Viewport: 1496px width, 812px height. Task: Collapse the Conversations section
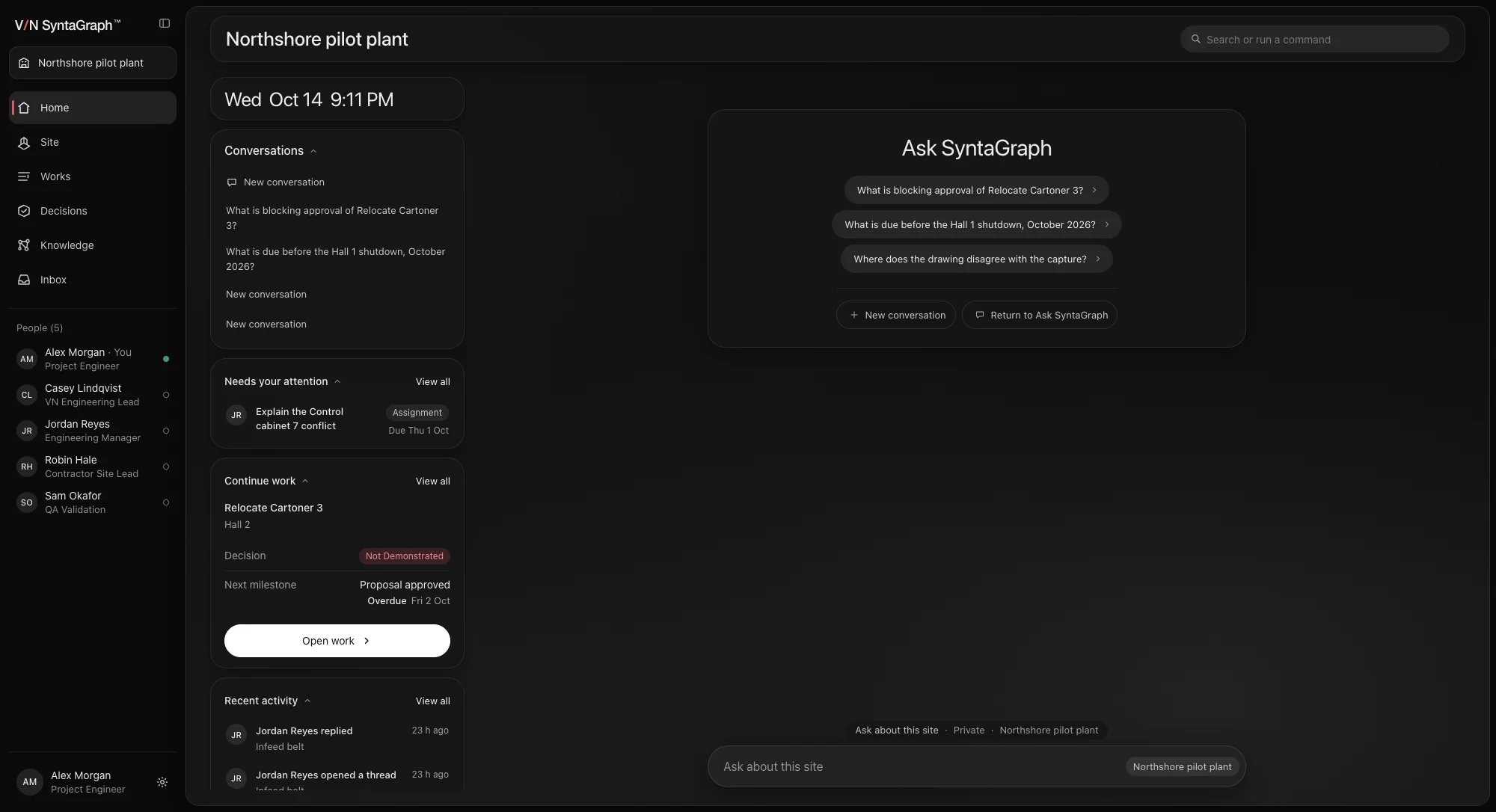(x=313, y=151)
